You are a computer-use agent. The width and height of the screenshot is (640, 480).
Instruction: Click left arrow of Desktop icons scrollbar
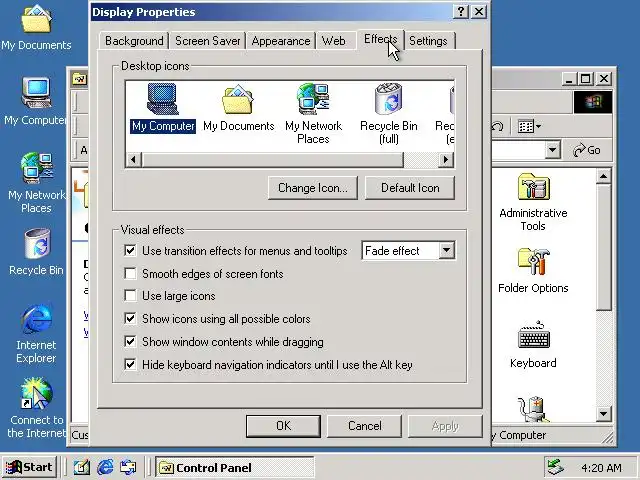(133, 159)
